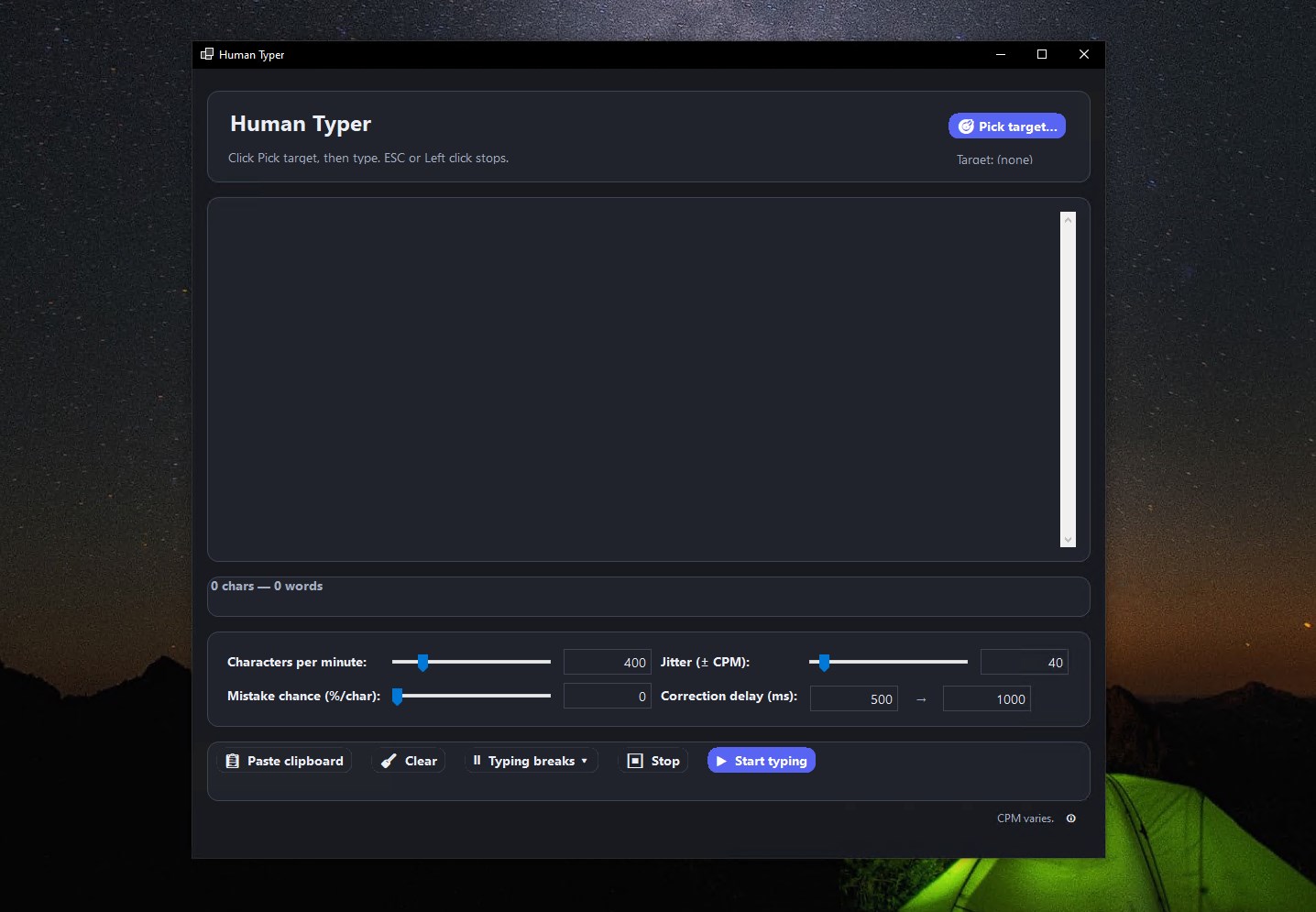Select the brush icon beside Clear
This screenshot has height=912, width=1316.
tap(389, 761)
